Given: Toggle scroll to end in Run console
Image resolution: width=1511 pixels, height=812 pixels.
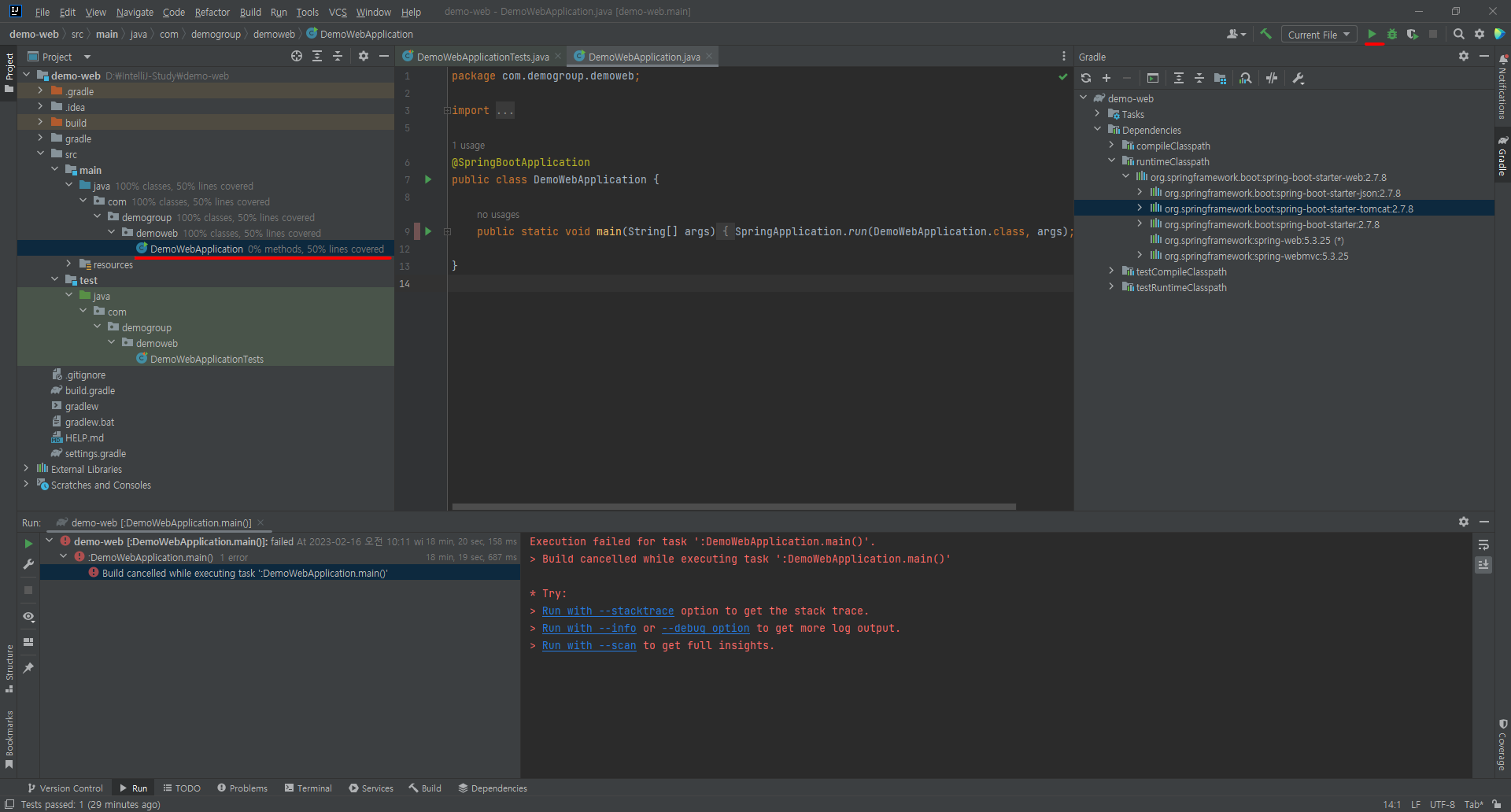Looking at the screenshot, I should point(1483,565).
